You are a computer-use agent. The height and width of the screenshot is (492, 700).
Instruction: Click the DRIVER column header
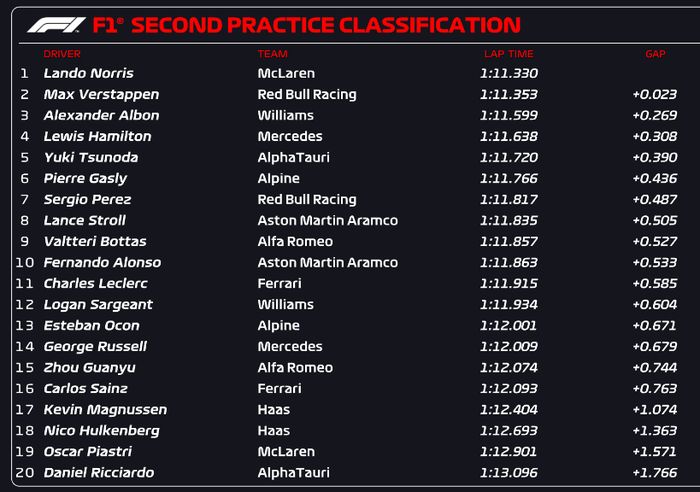(62, 54)
